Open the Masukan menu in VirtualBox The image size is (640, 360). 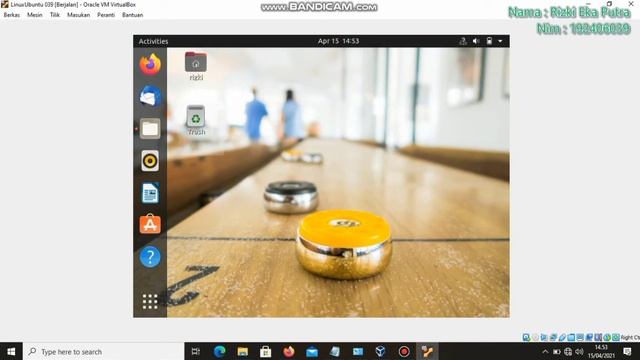(78, 15)
